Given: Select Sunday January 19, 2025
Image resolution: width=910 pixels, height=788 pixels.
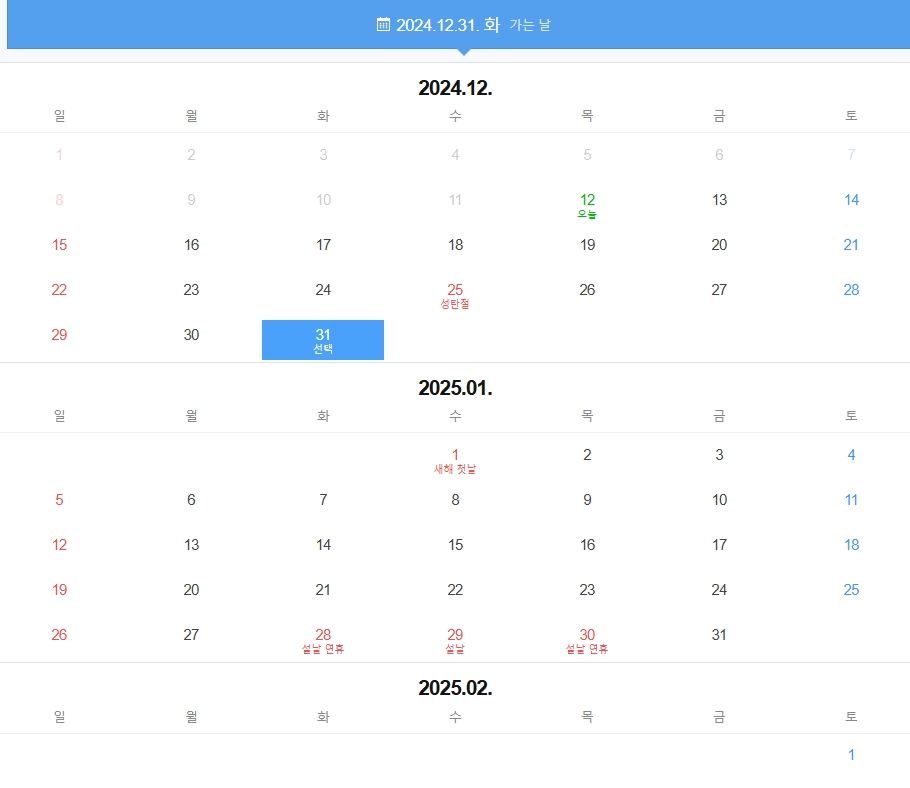Looking at the screenshot, I should (59, 590).
